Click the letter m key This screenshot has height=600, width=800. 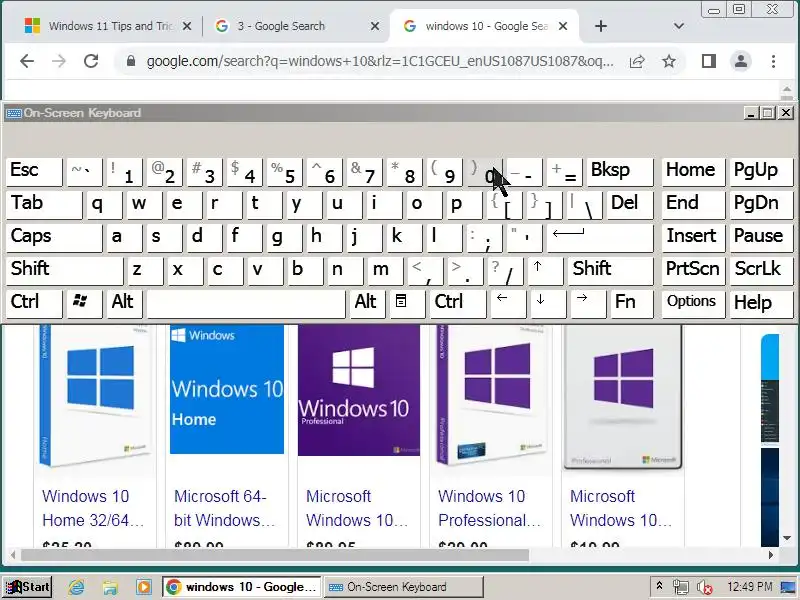385,269
